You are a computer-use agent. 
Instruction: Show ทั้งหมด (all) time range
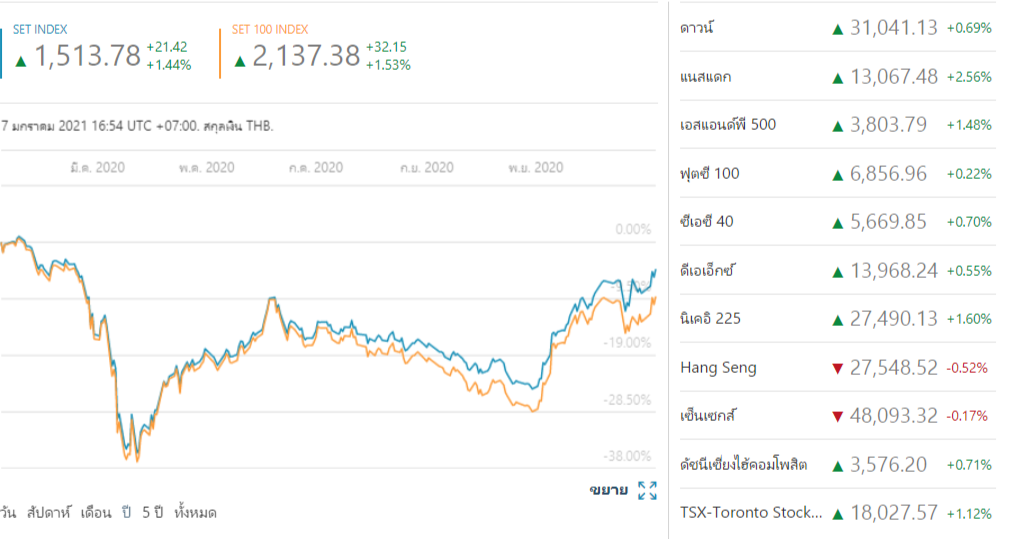pyautogui.click(x=194, y=512)
